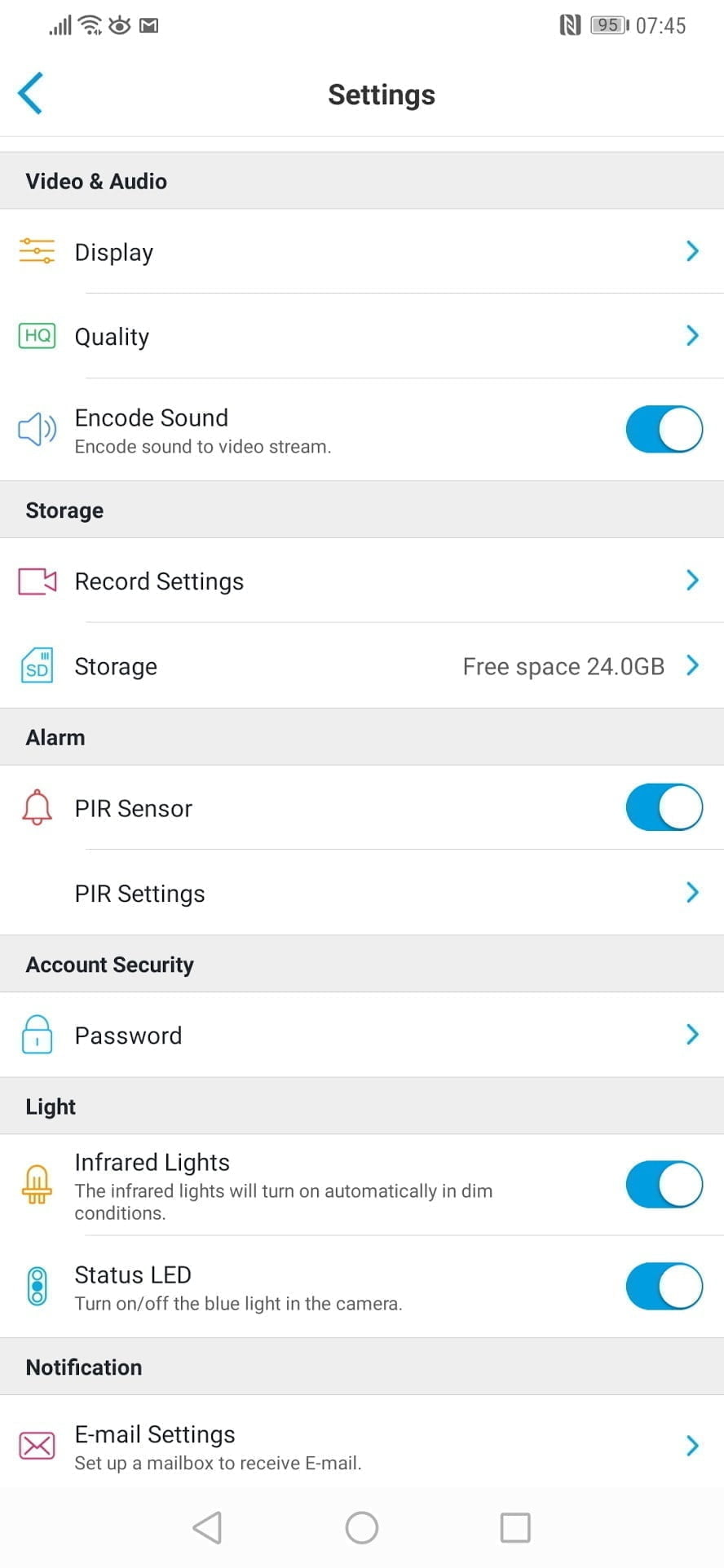Viewport: 724px width, 1568px height.
Task: Tap the Record Settings camera icon
Action: point(37,581)
